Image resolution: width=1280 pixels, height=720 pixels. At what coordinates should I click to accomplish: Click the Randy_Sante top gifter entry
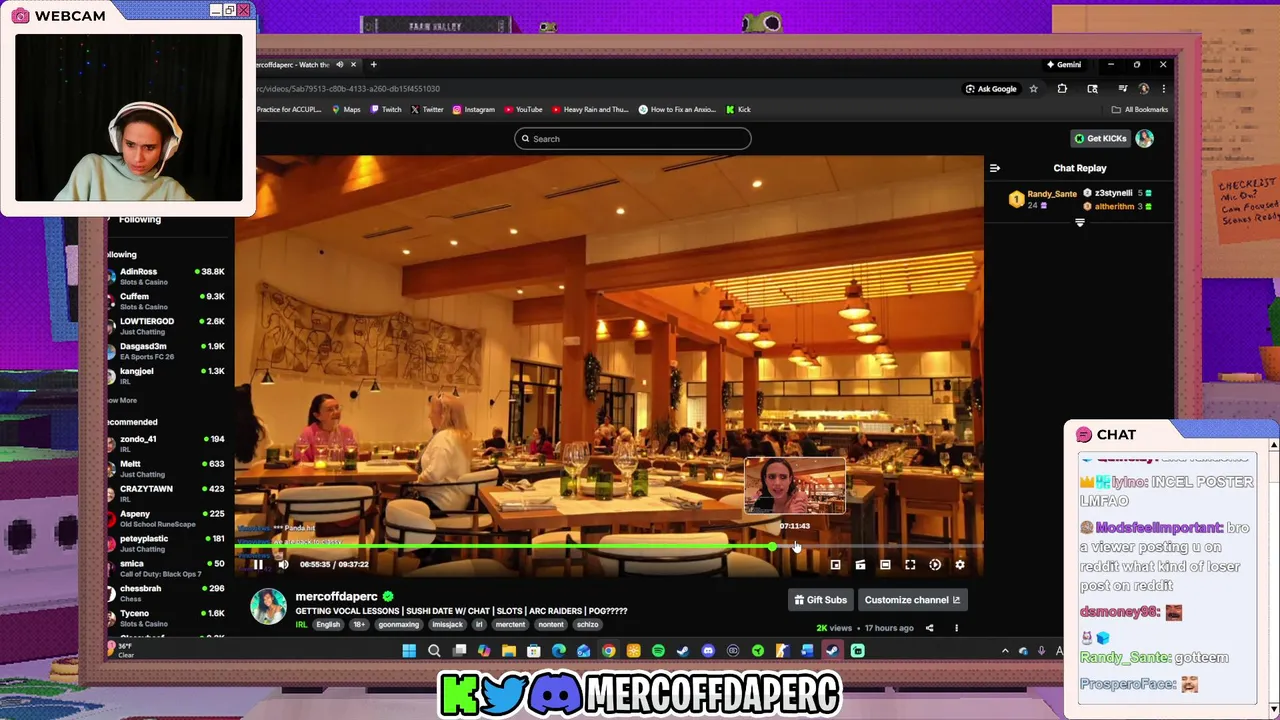1043,199
